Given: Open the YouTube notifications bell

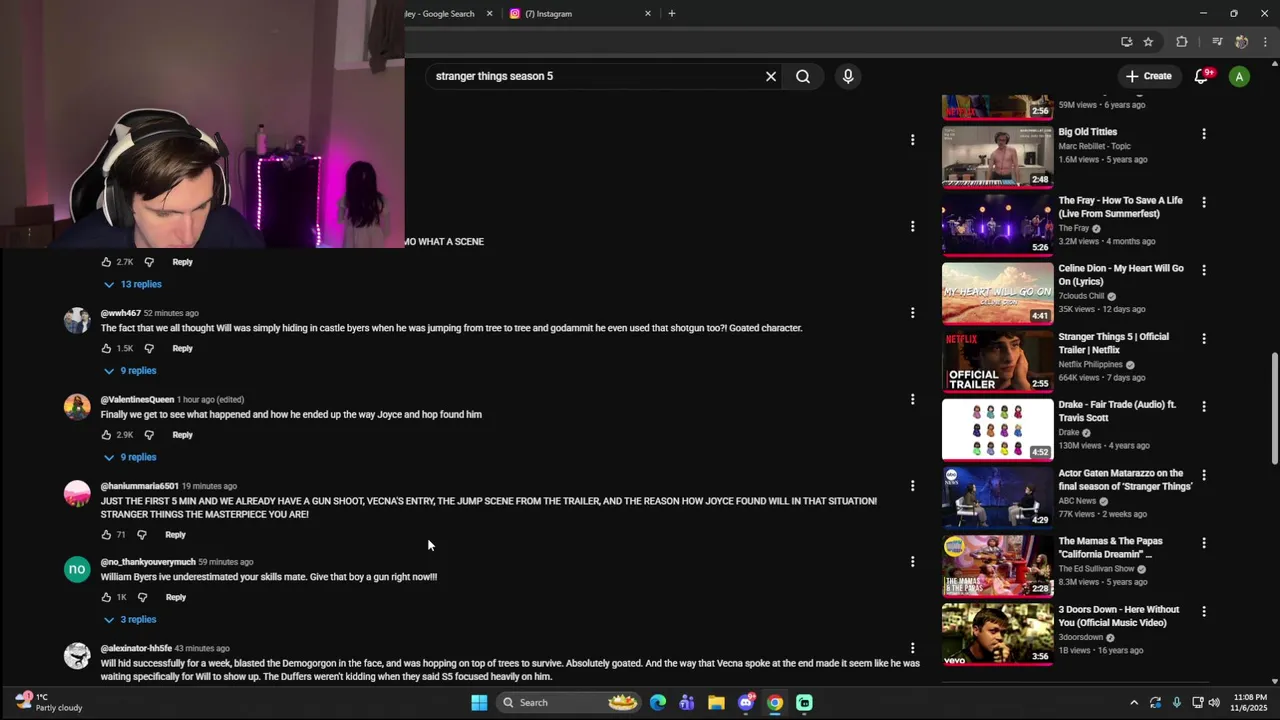Looking at the screenshot, I should pyautogui.click(x=1202, y=76).
